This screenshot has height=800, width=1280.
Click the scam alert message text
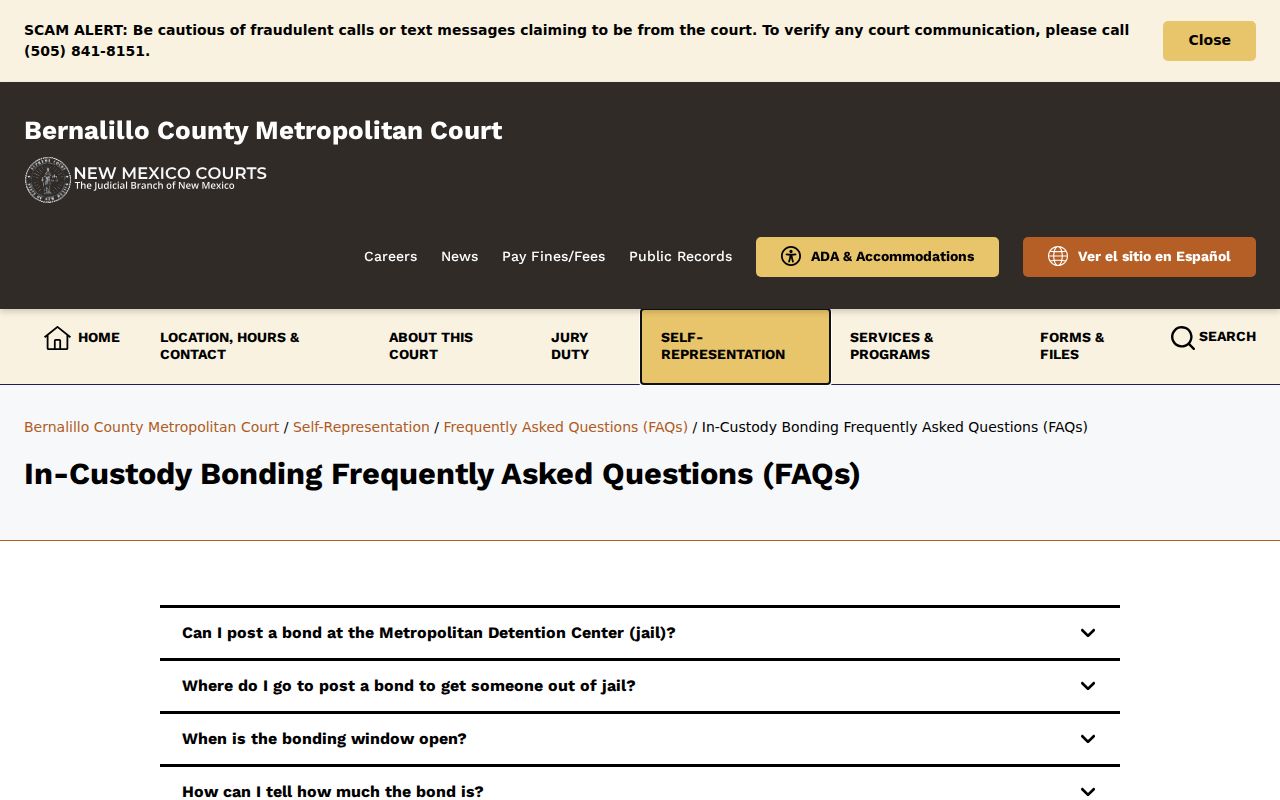(x=577, y=41)
